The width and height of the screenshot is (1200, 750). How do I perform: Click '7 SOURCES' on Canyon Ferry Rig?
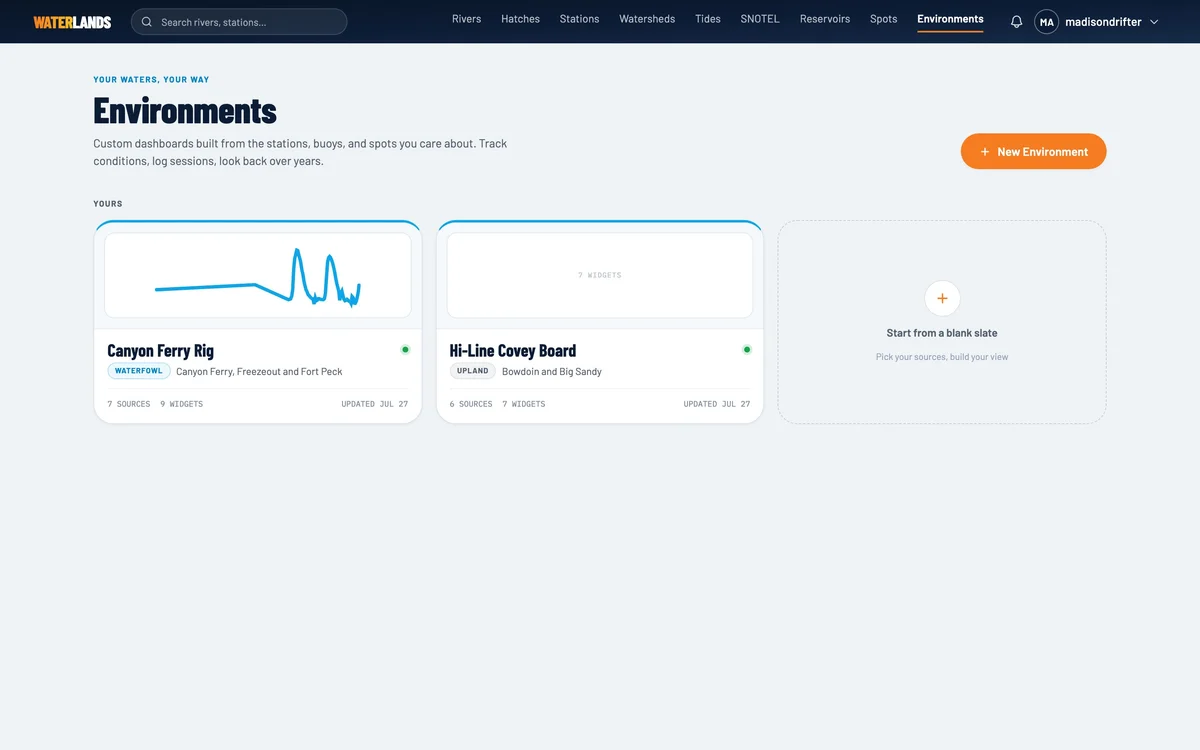point(129,404)
